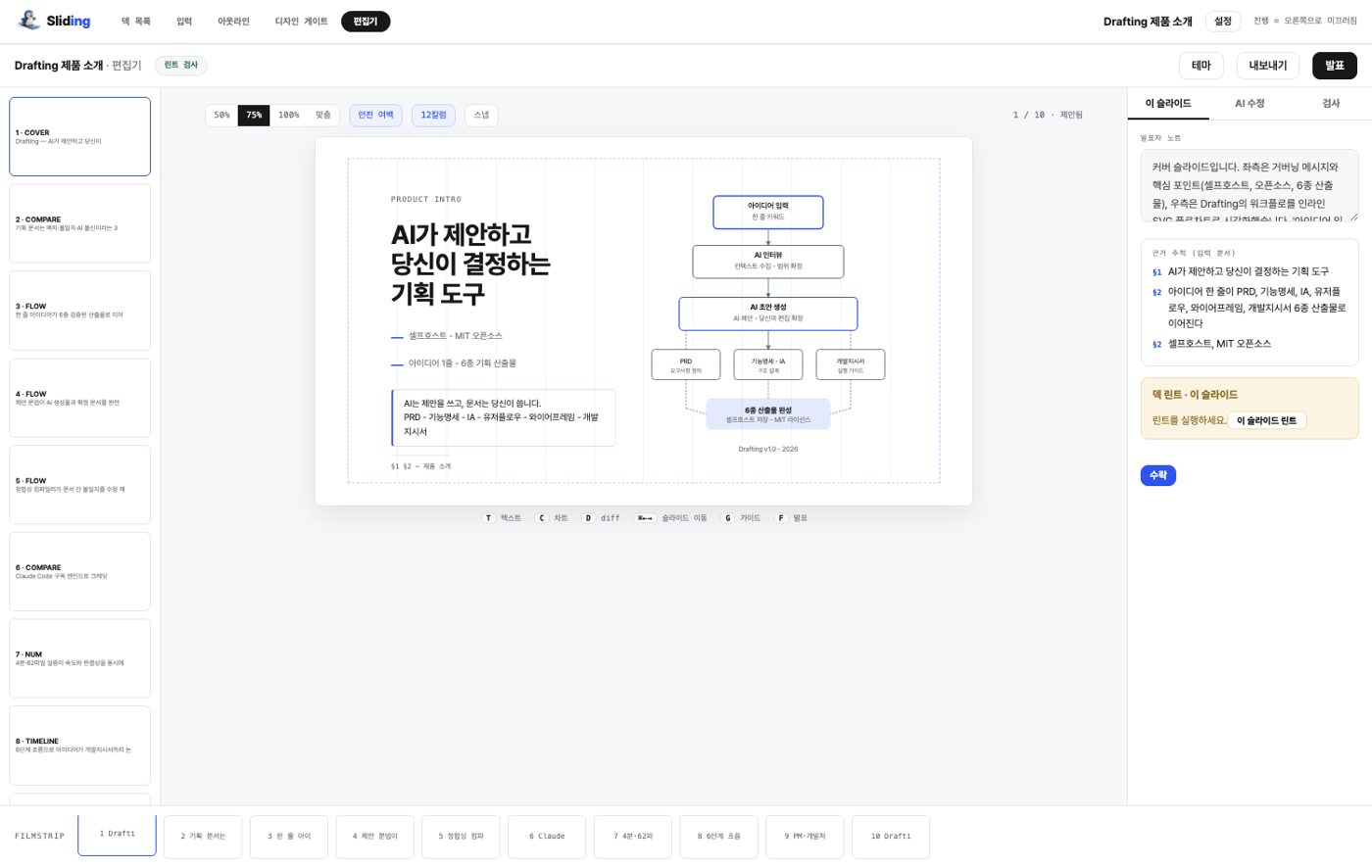Viewport: 1372px width, 868px height.
Task: Open the 덱 목록 nav tab
Action: tap(136, 22)
